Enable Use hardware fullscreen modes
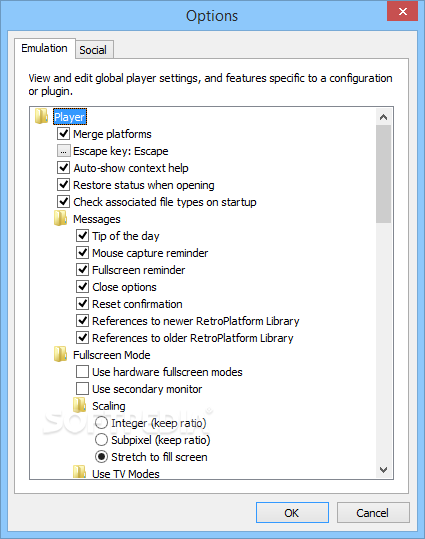This screenshot has height=539, width=425. click(83, 372)
